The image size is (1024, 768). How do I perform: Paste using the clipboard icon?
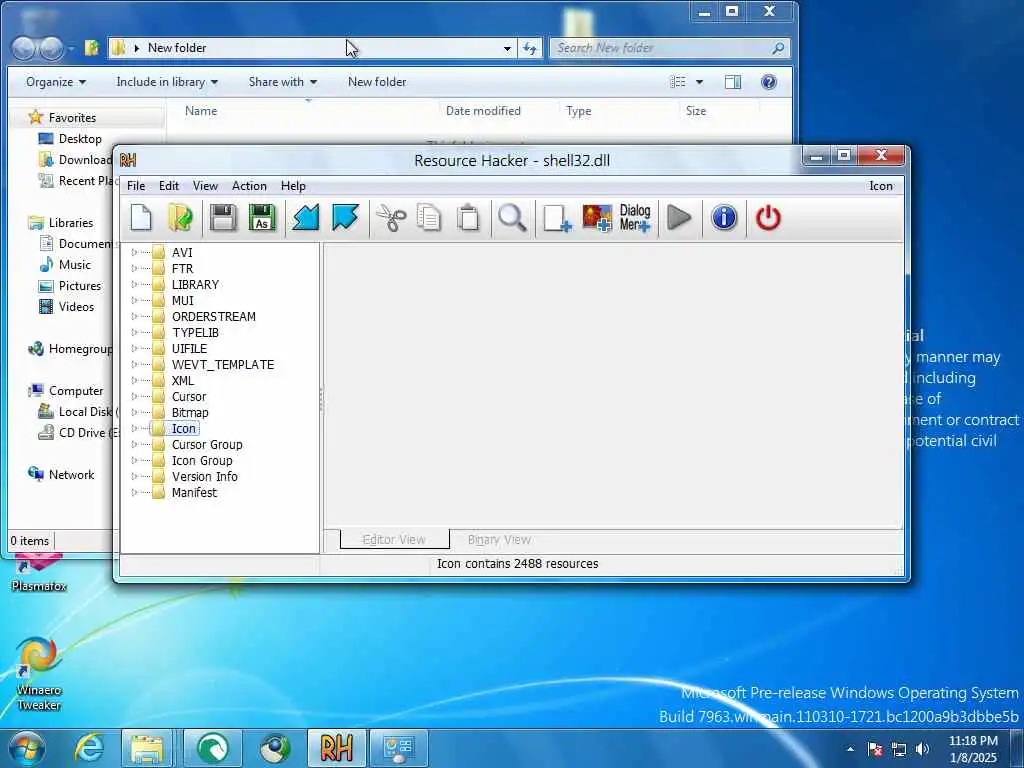tap(468, 218)
